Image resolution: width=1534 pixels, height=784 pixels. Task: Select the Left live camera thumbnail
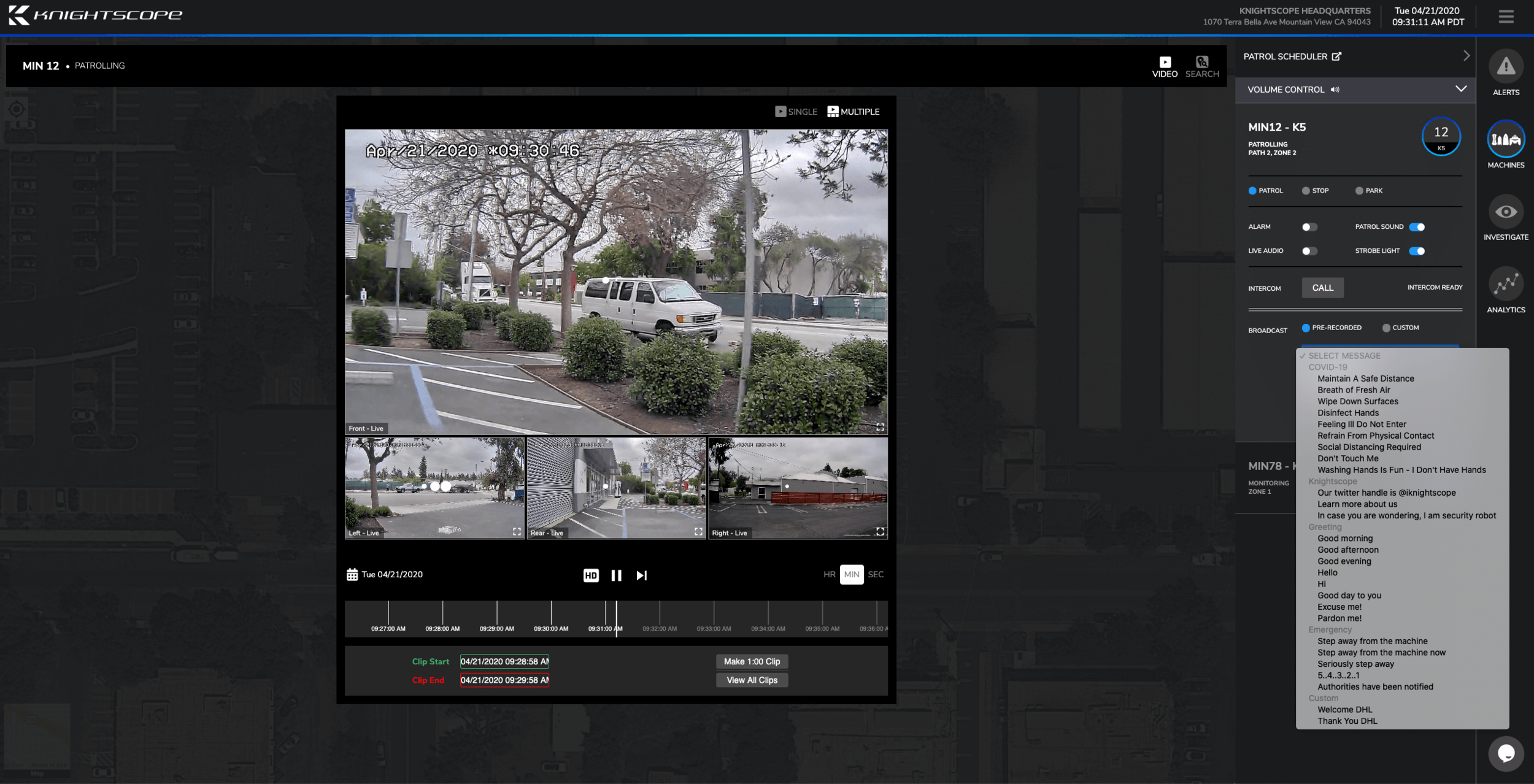(434, 488)
